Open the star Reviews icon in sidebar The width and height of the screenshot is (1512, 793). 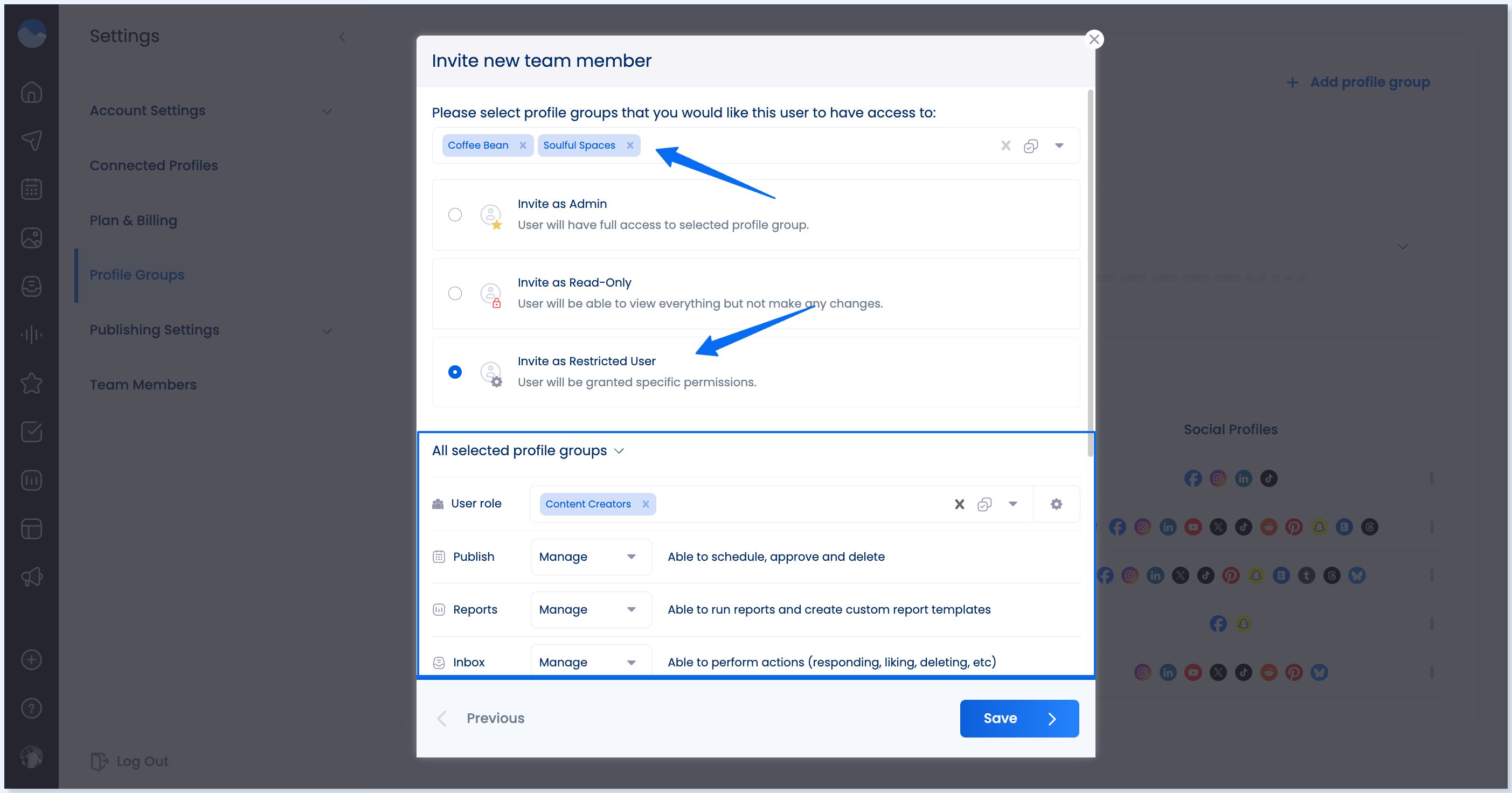tap(32, 383)
